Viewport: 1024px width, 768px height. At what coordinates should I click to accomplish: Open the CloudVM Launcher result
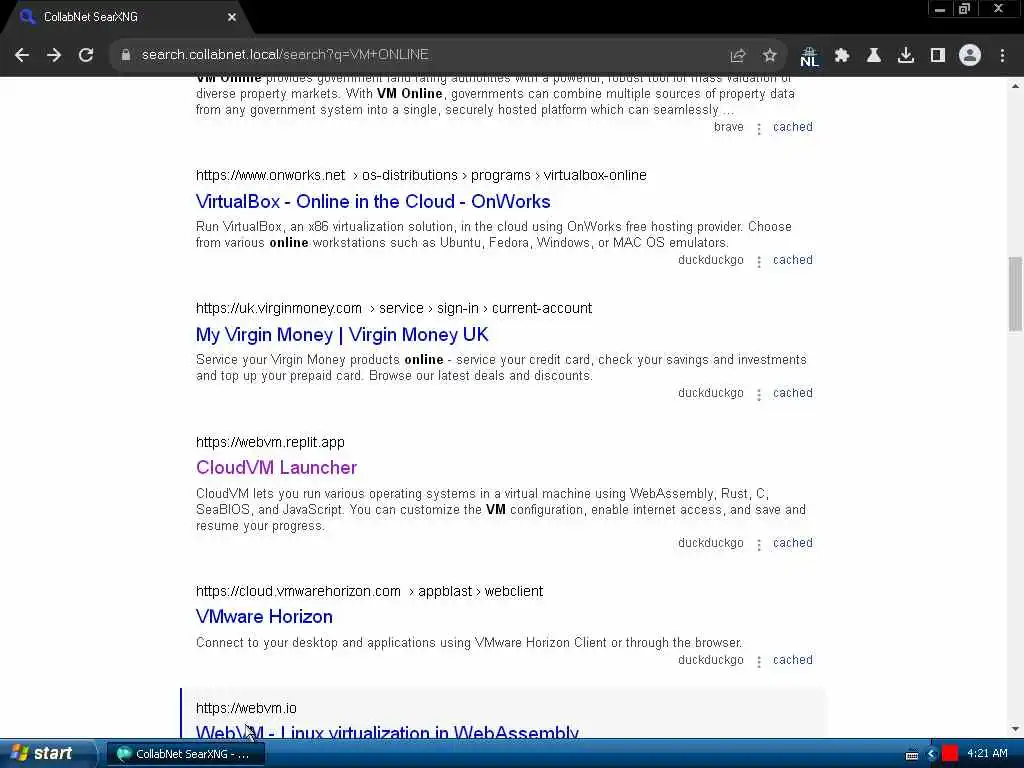tap(276, 468)
